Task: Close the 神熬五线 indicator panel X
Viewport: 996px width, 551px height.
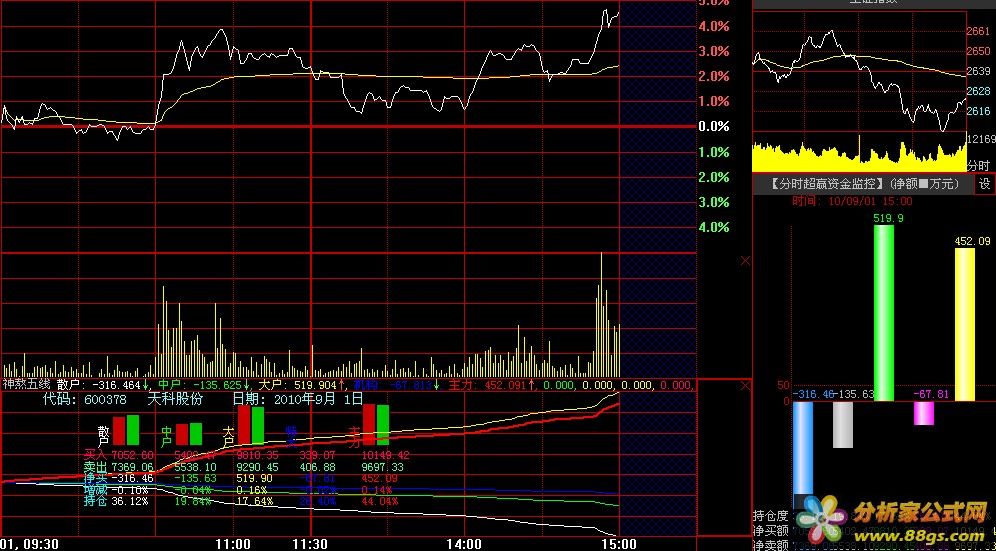Action: click(x=746, y=386)
